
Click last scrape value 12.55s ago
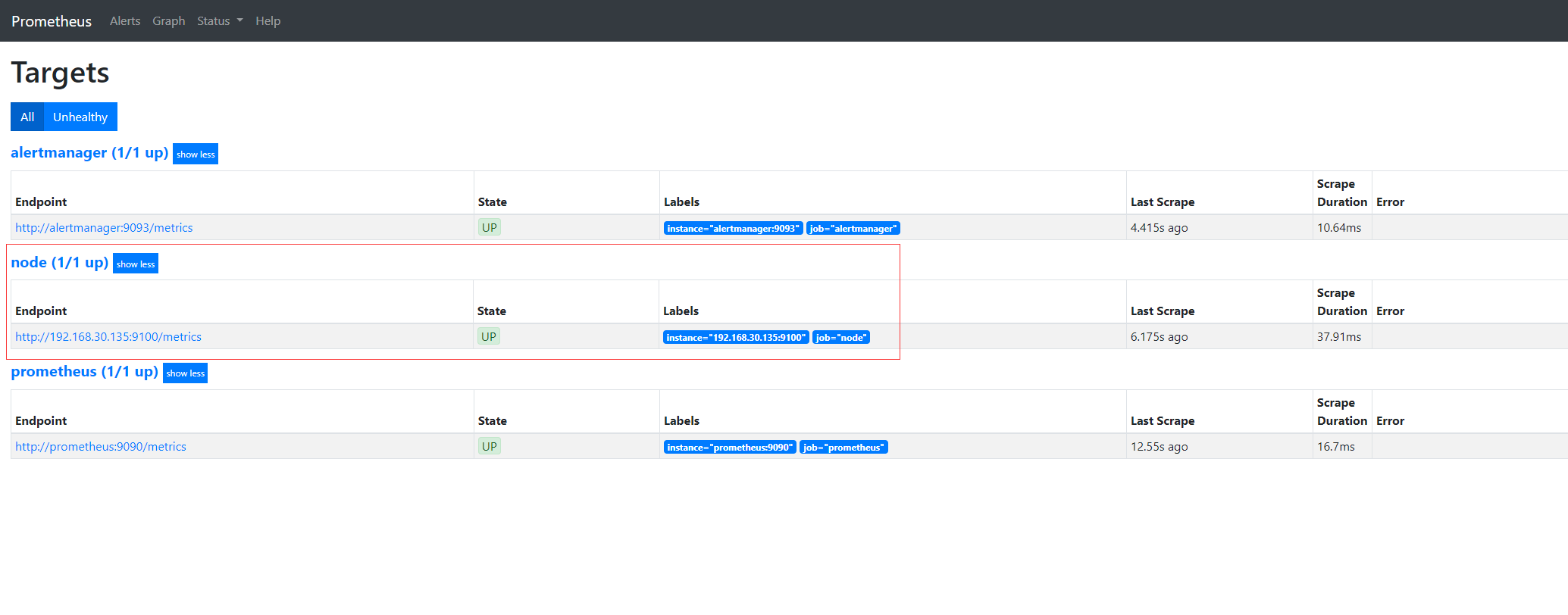[x=1159, y=446]
